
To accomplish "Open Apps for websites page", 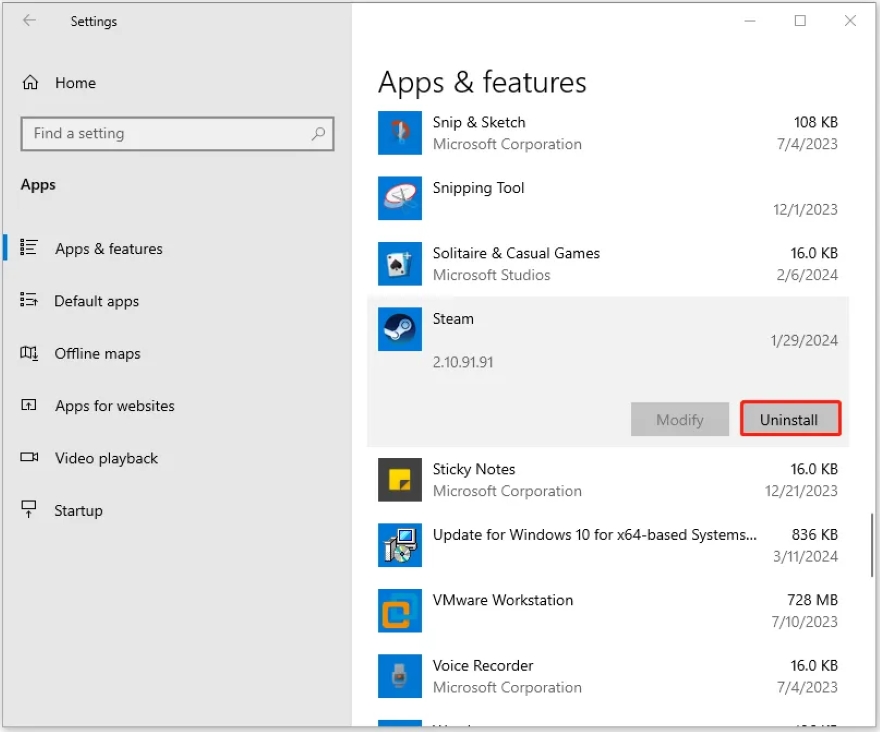I will 114,406.
